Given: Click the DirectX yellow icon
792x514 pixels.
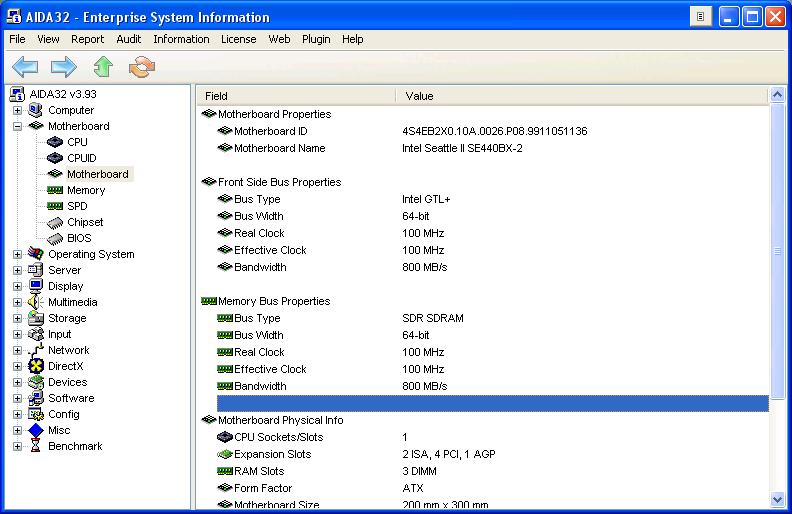Looking at the screenshot, I should coord(35,366).
